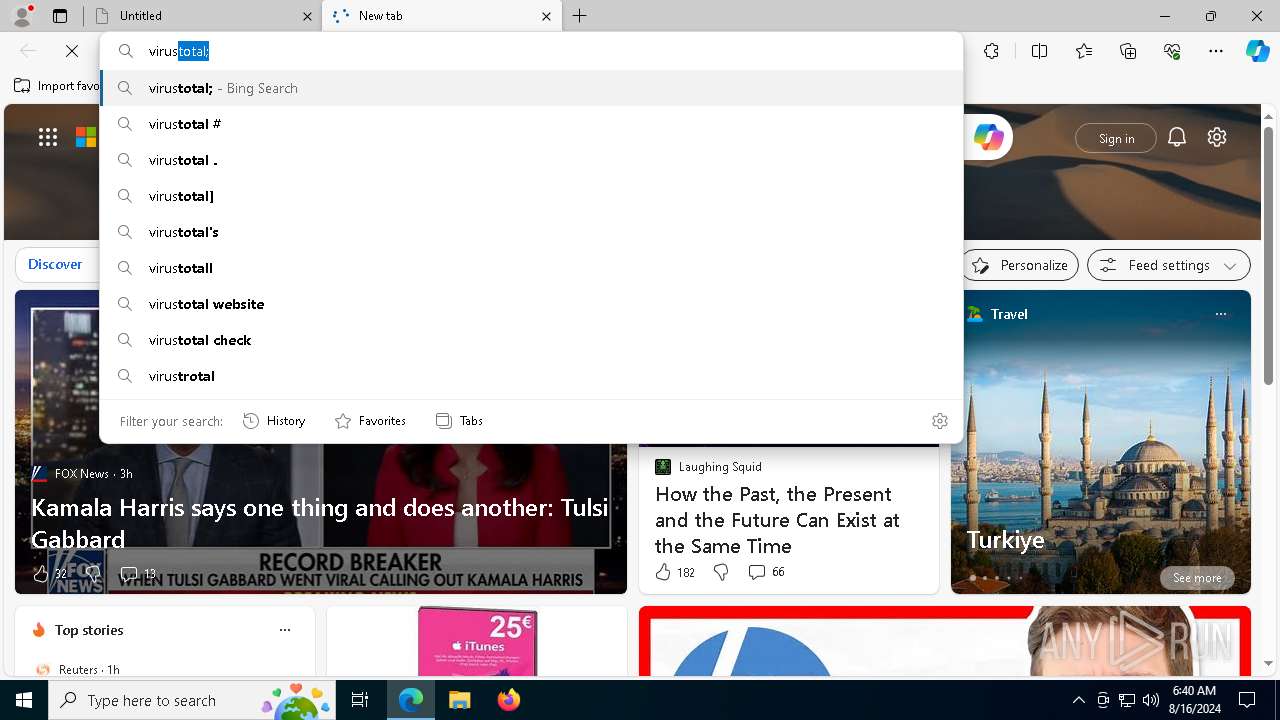Screen dimensions: 1280x720
Task: Open 'How the Past, the Present' article
Action: (777, 520)
